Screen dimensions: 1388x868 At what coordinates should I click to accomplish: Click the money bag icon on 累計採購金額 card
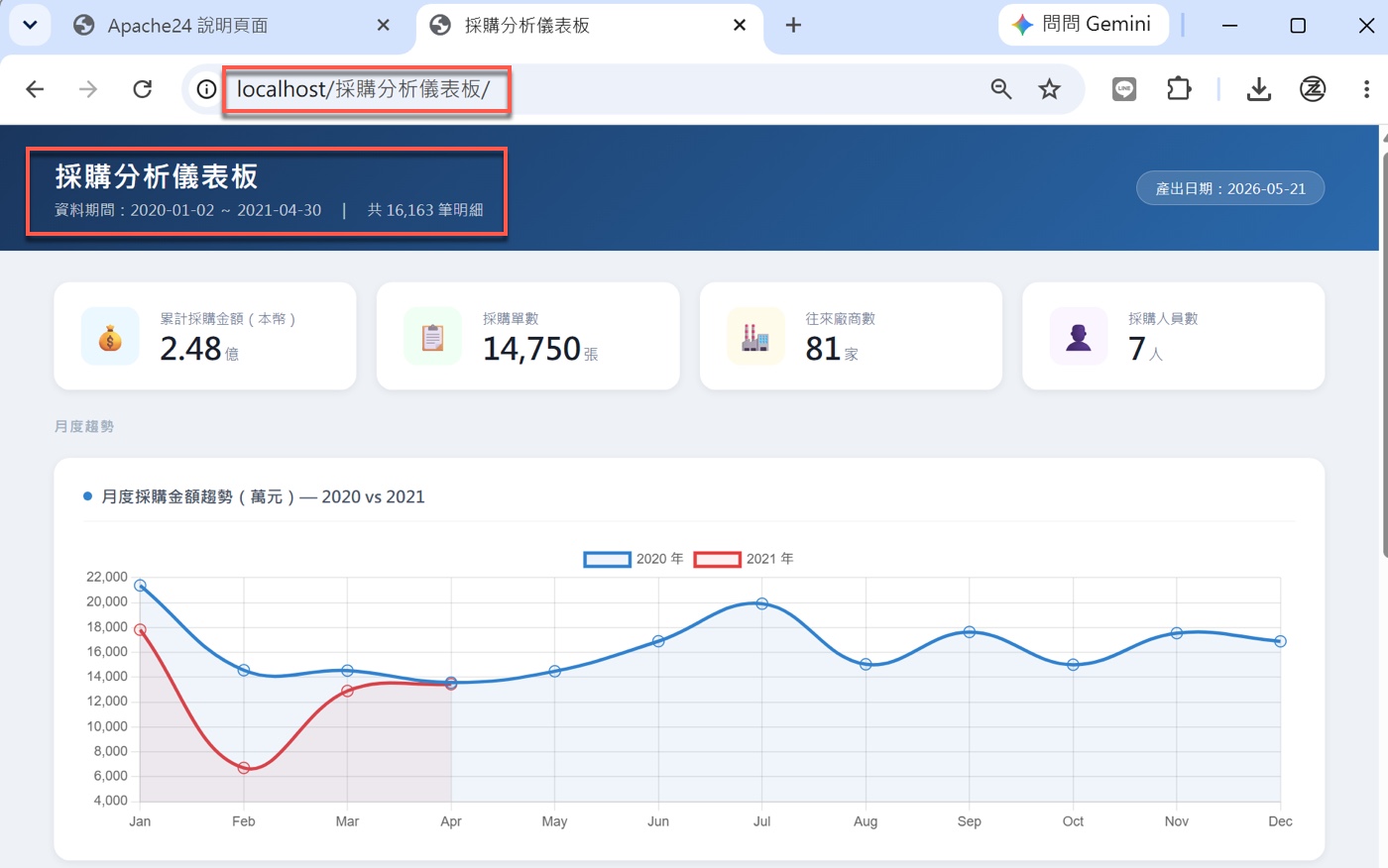[110, 337]
